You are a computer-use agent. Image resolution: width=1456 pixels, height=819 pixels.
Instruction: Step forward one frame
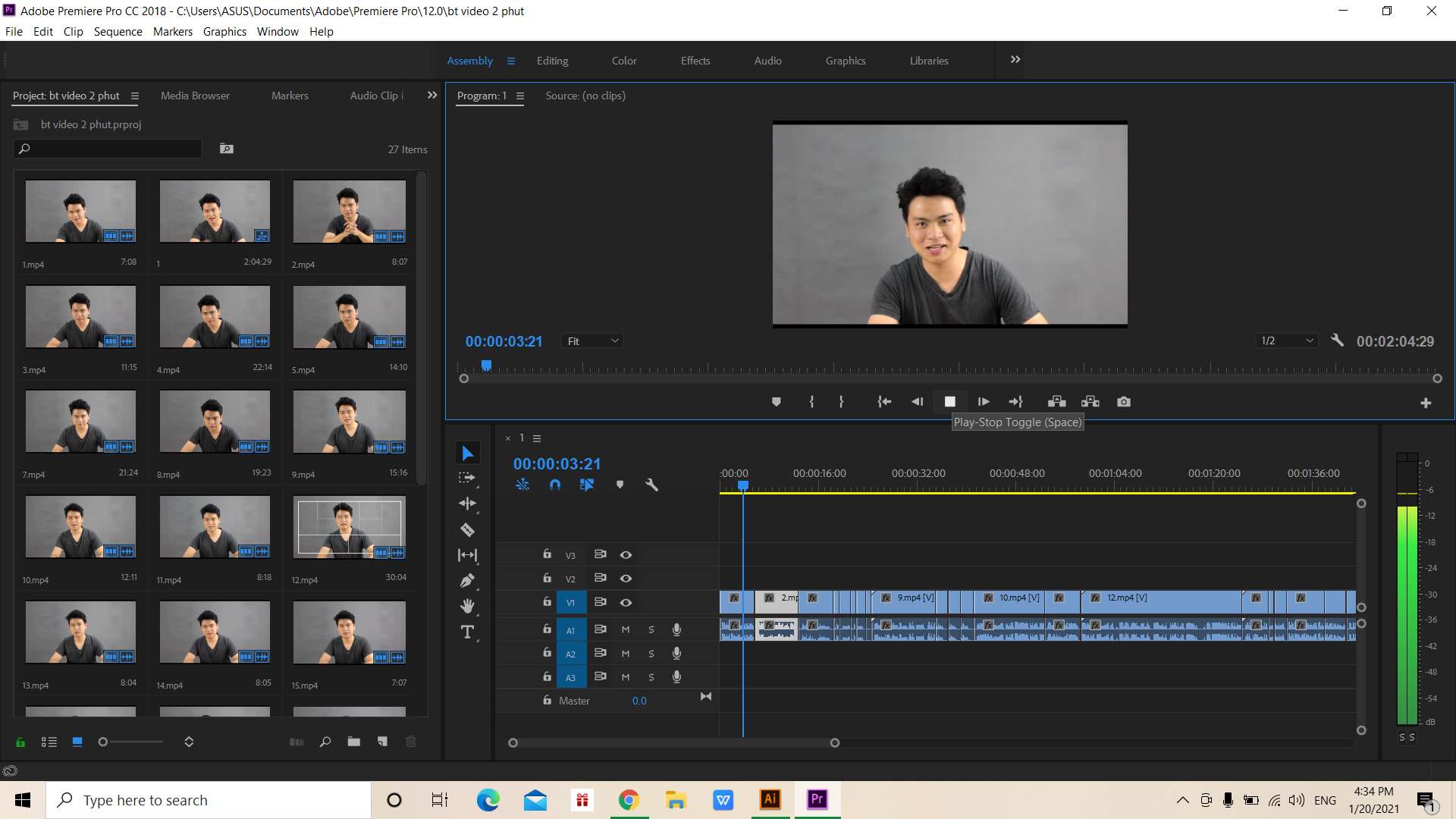pyautogui.click(x=984, y=402)
